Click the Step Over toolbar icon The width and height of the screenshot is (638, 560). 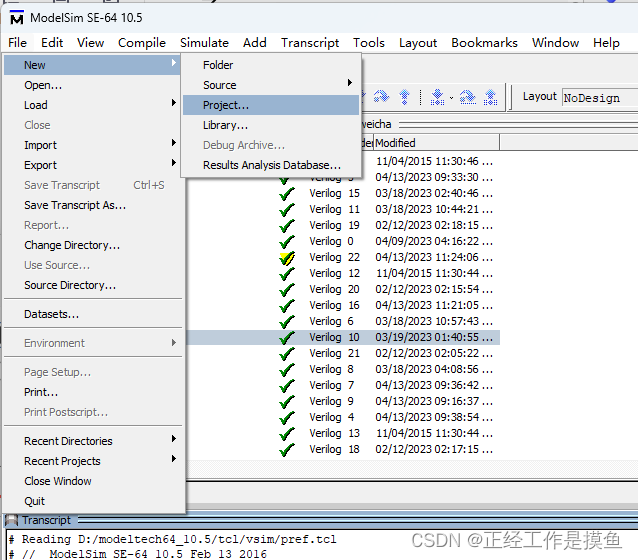(381, 96)
